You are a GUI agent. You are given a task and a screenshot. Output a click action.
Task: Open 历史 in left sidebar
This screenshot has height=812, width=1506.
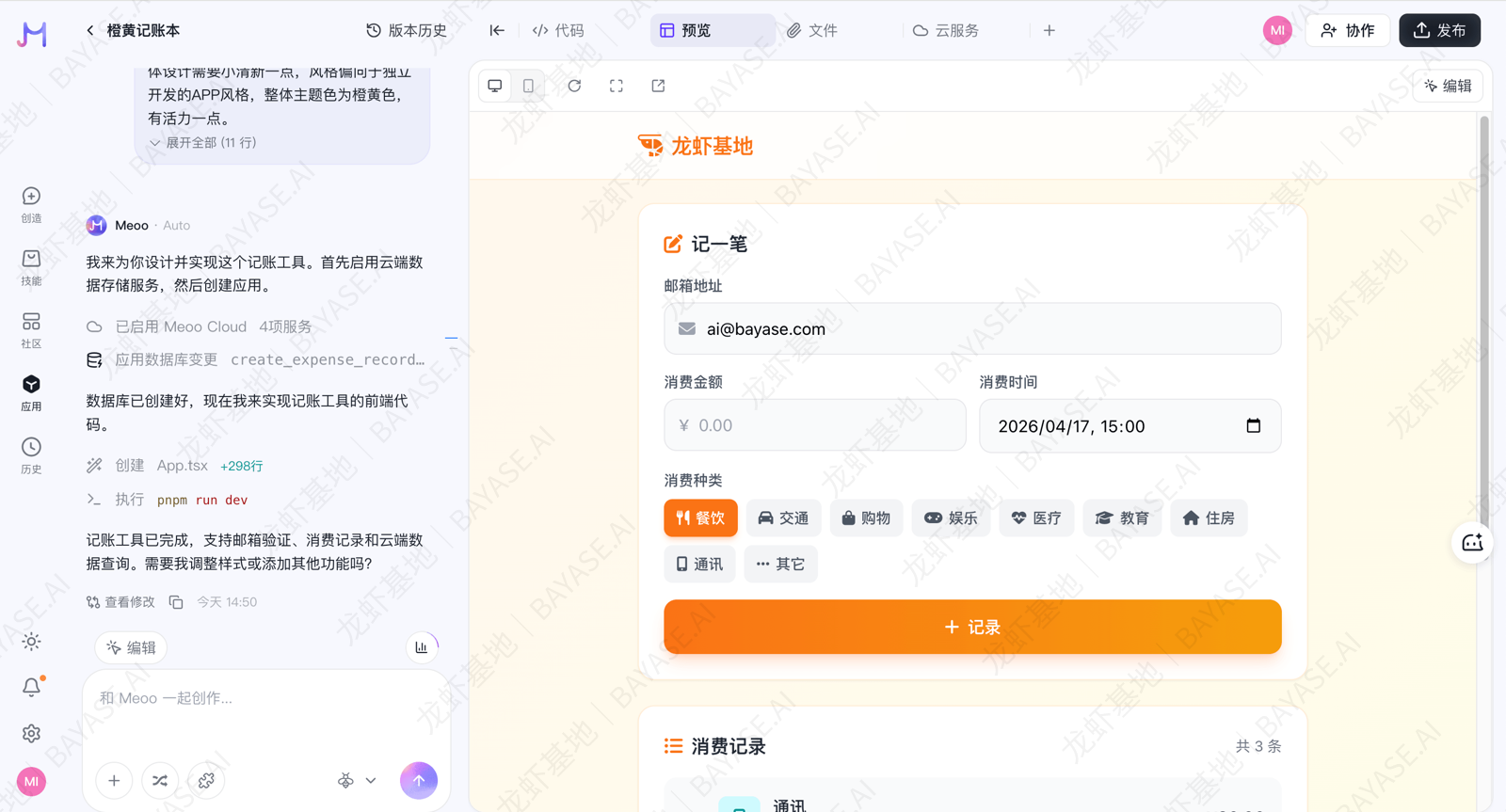[31, 455]
